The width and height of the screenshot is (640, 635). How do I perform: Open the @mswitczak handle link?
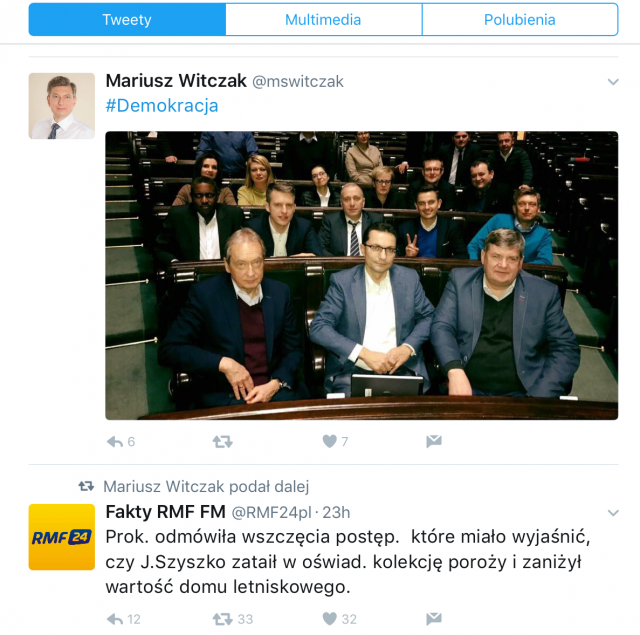click(x=298, y=82)
